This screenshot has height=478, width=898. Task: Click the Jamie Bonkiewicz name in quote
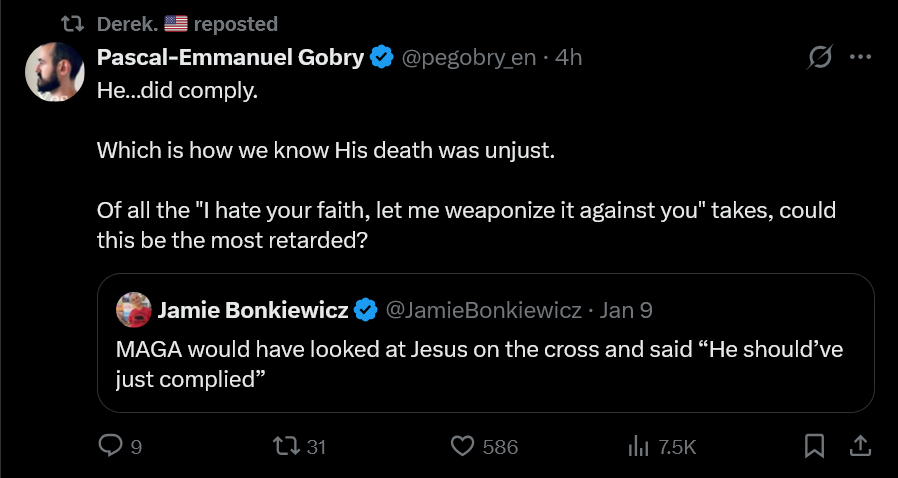(252, 310)
